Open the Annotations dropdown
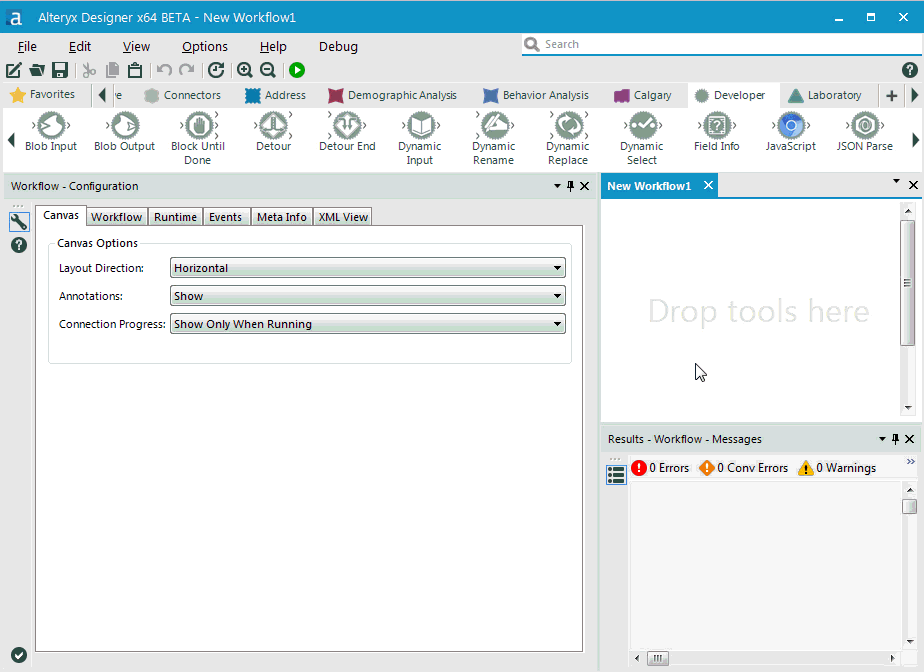Image resolution: width=924 pixels, height=672 pixels. [557, 295]
